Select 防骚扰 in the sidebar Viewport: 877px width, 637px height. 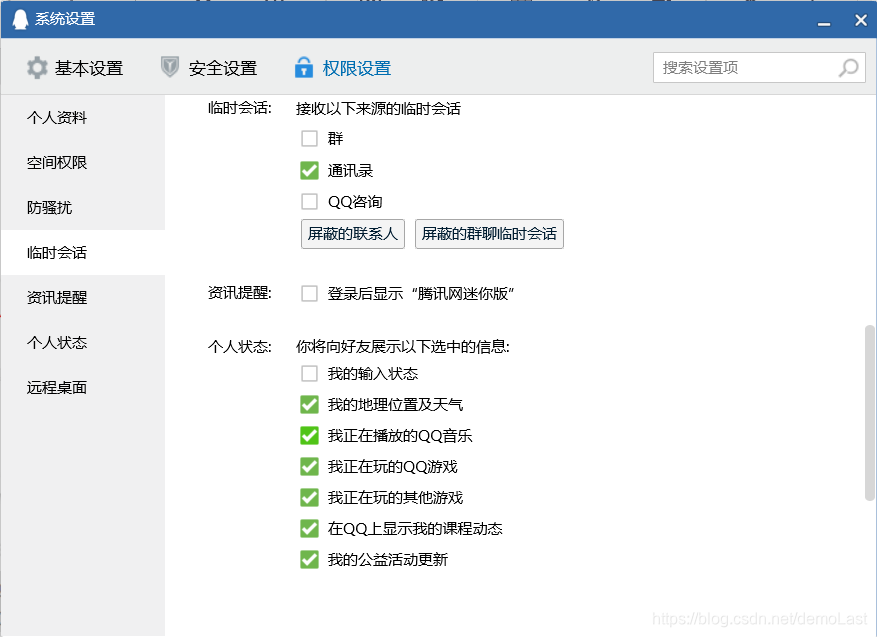(83, 207)
